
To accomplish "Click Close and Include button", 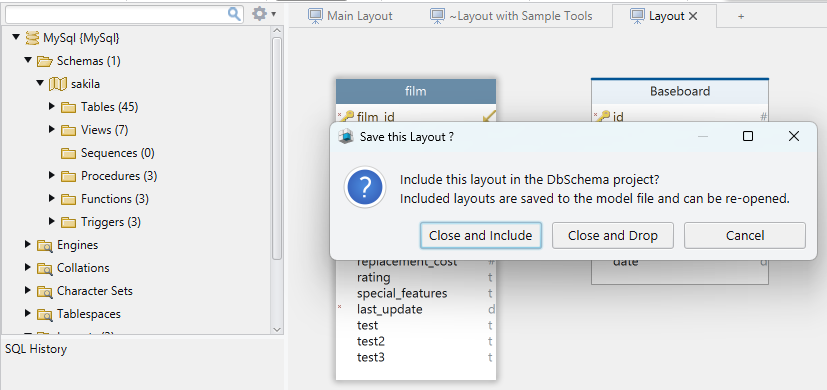I will (x=481, y=235).
